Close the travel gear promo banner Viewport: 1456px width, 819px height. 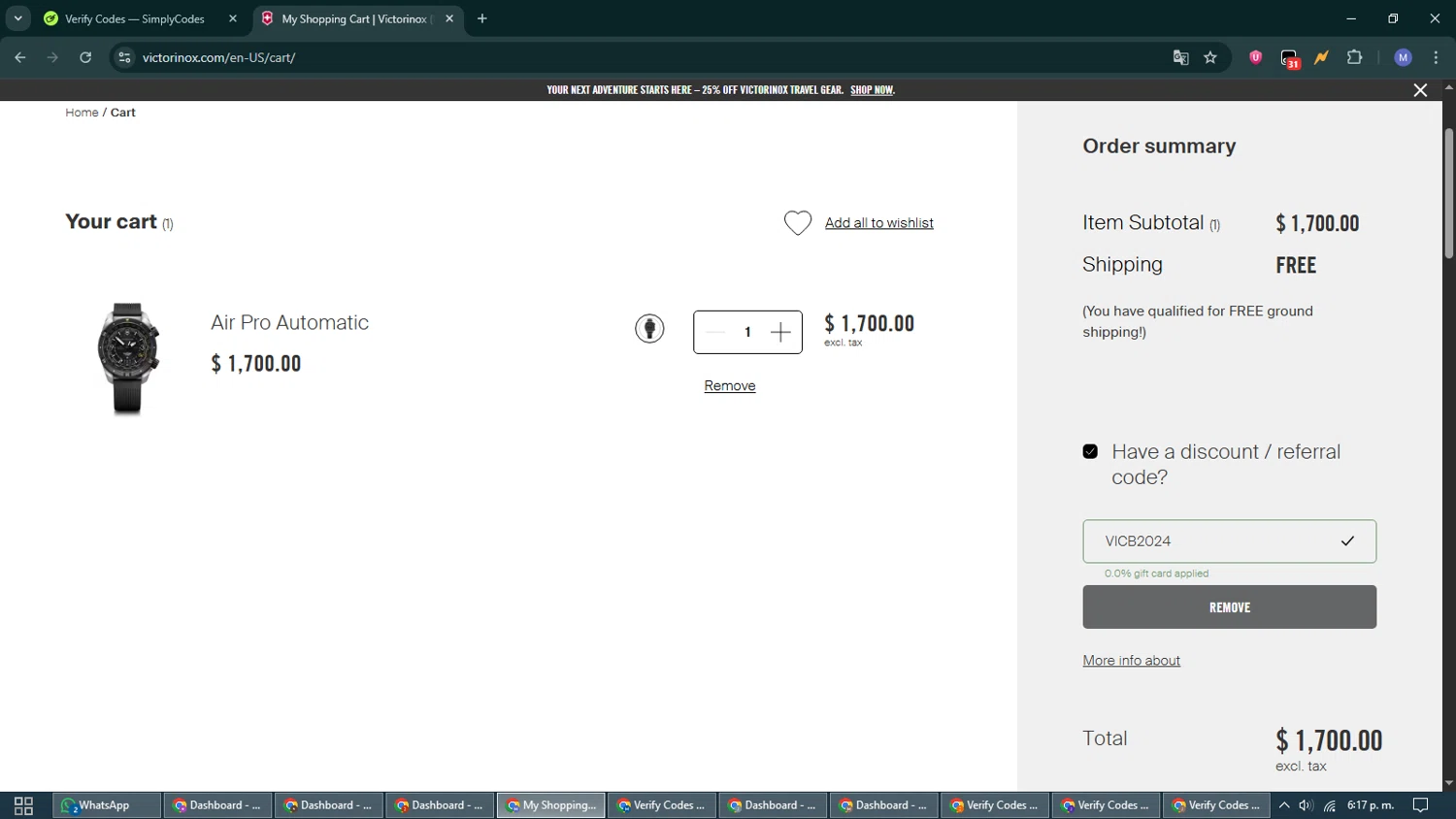(x=1420, y=90)
